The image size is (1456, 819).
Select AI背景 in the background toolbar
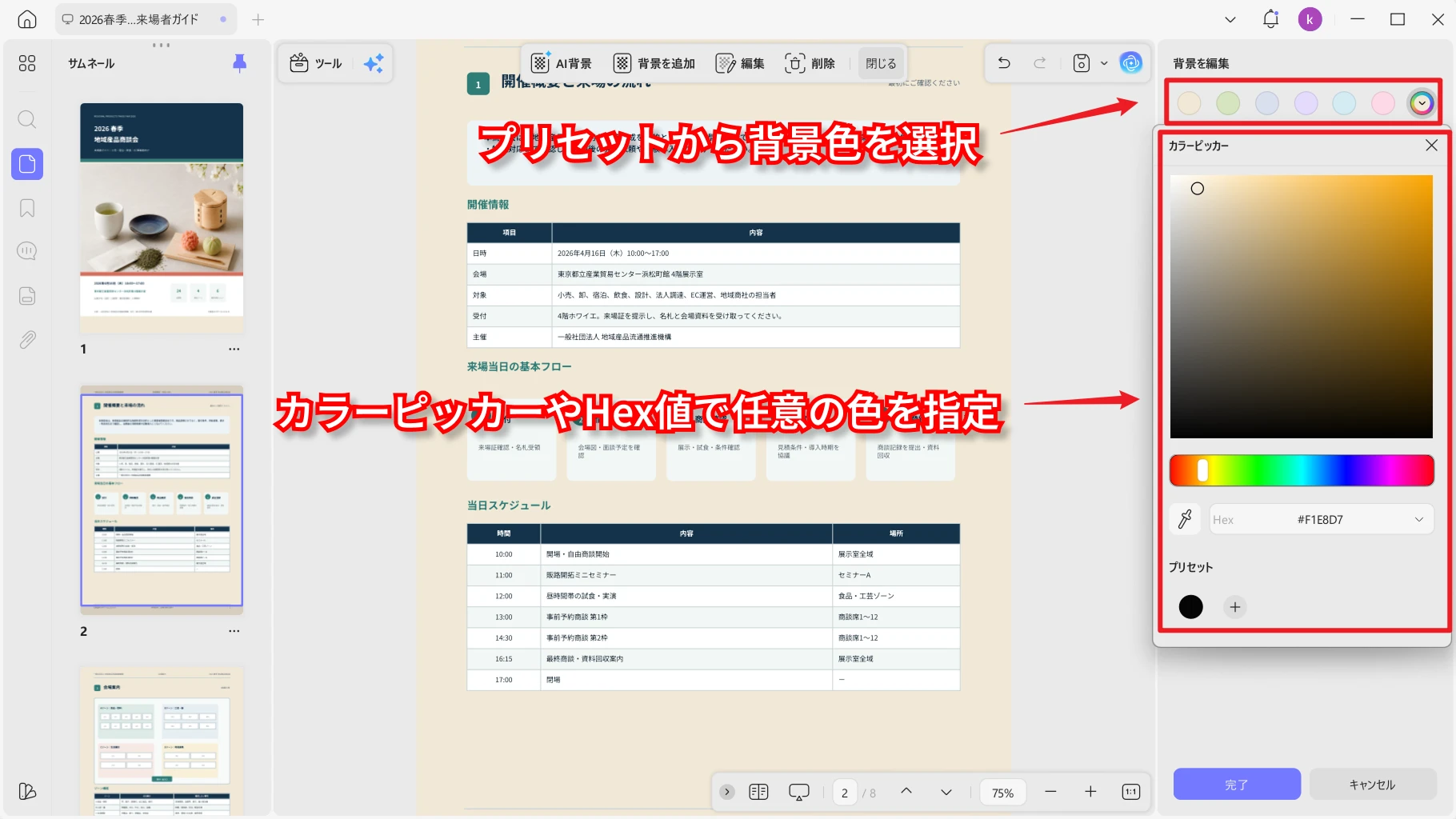point(562,63)
